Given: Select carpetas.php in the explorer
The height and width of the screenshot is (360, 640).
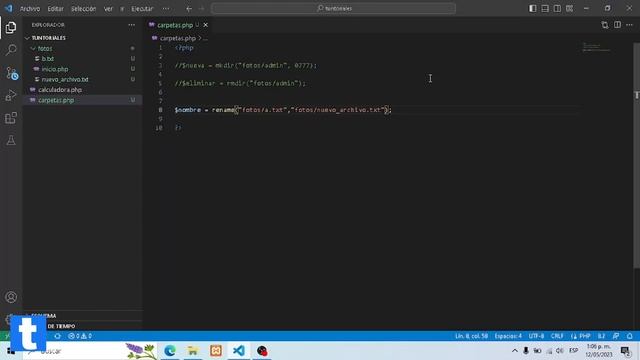Looking at the screenshot, I should (x=56, y=100).
